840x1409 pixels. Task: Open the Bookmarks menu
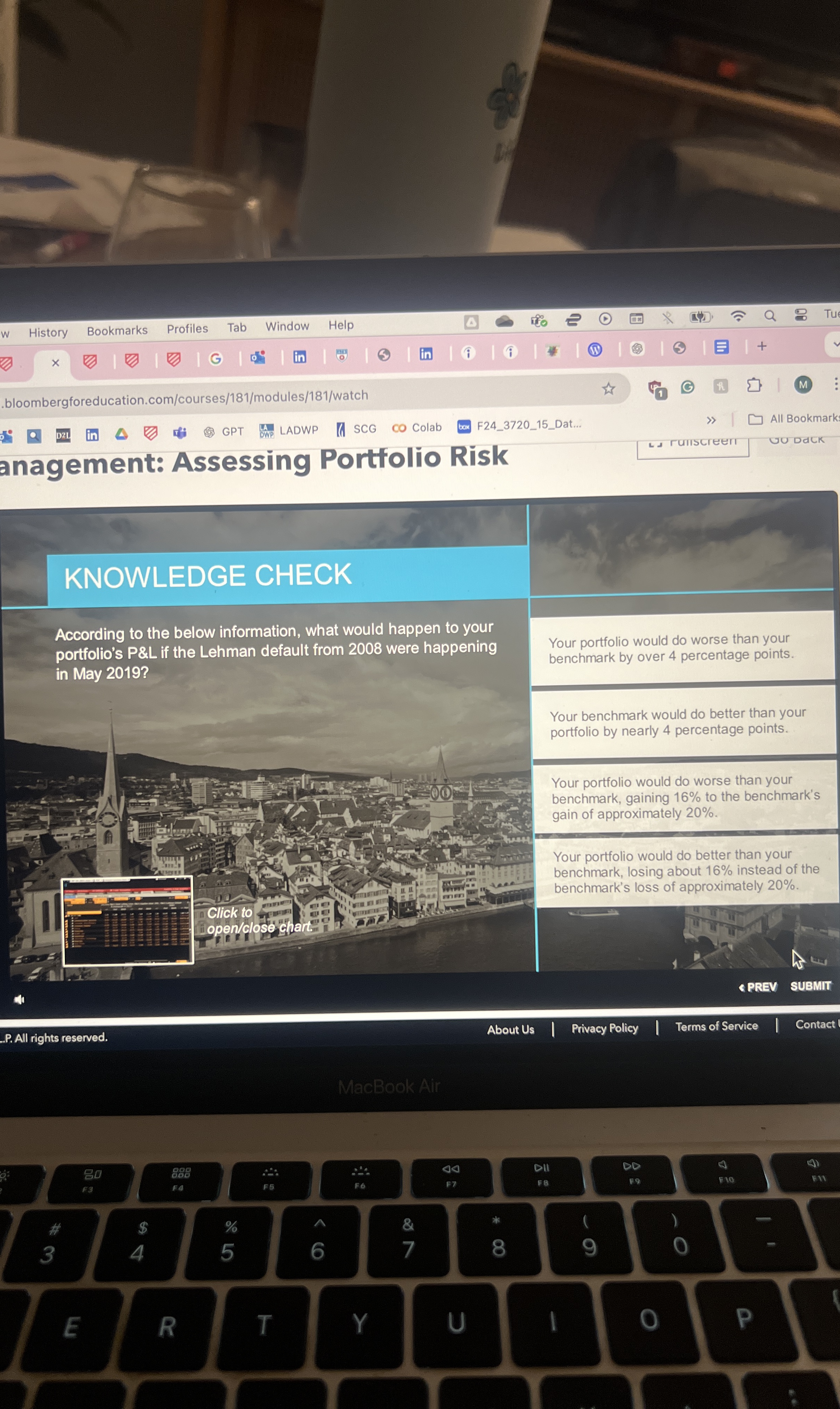pos(117,331)
